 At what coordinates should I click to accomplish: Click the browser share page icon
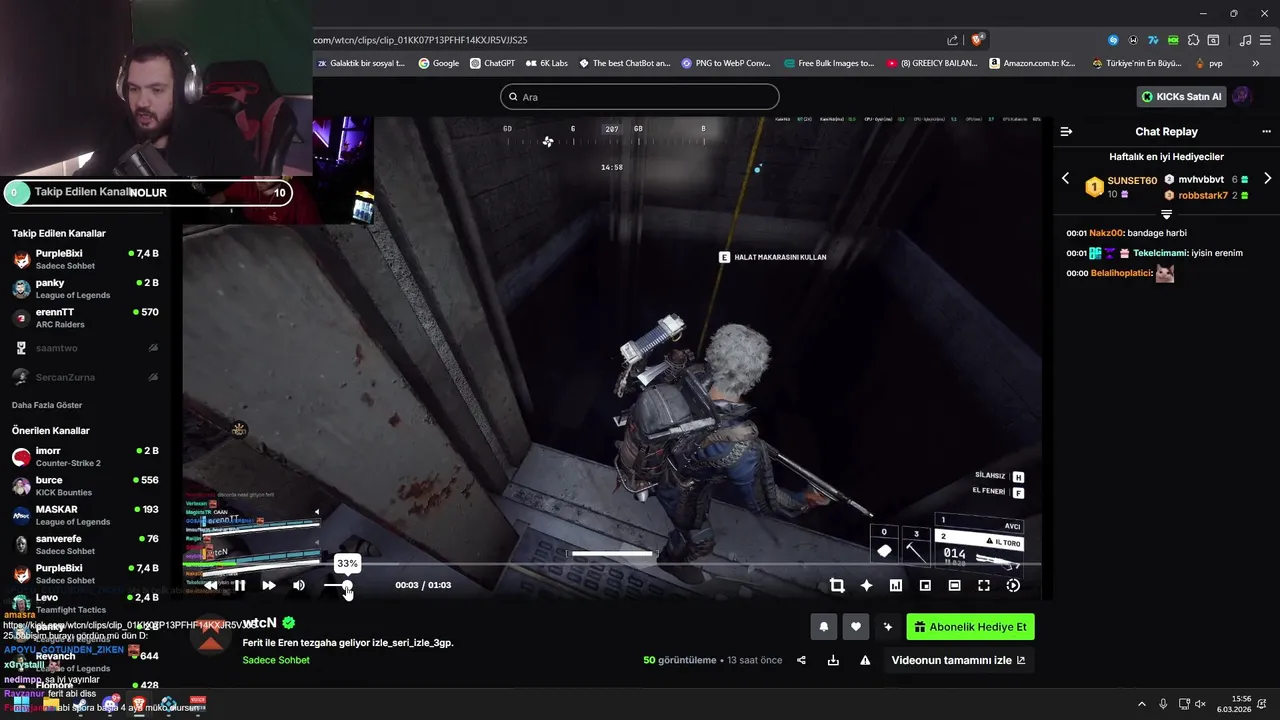click(952, 40)
